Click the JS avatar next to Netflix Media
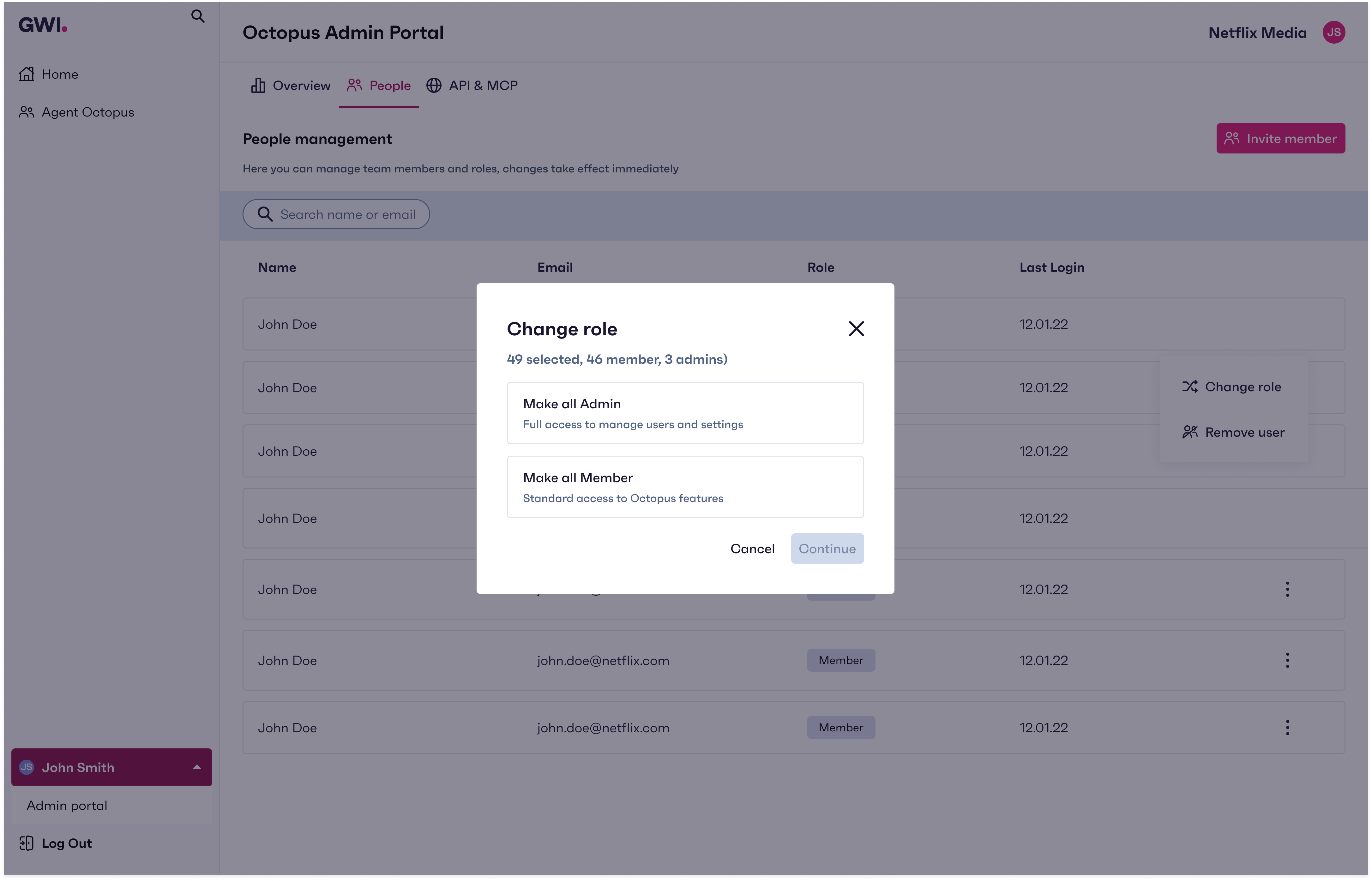 [1333, 32]
